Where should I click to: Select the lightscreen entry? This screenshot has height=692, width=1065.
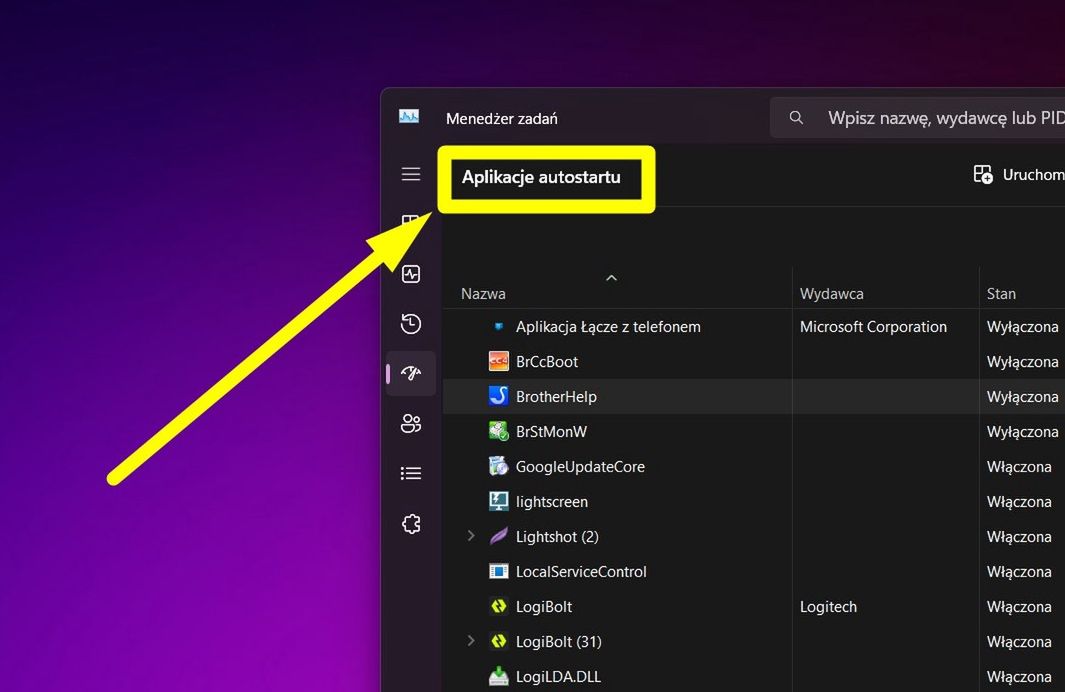coord(754,501)
